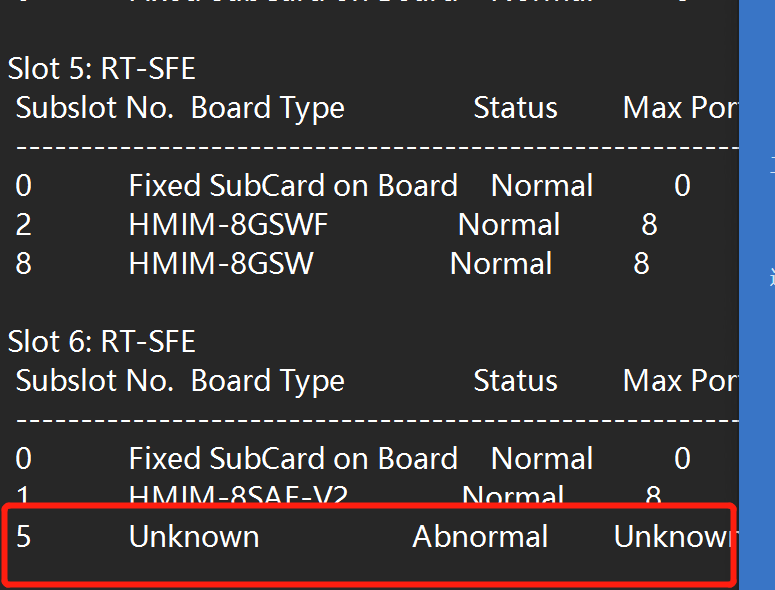775x590 pixels.
Task: Click the Normal status of HMIM-8GSW
Action: [501, 264]
